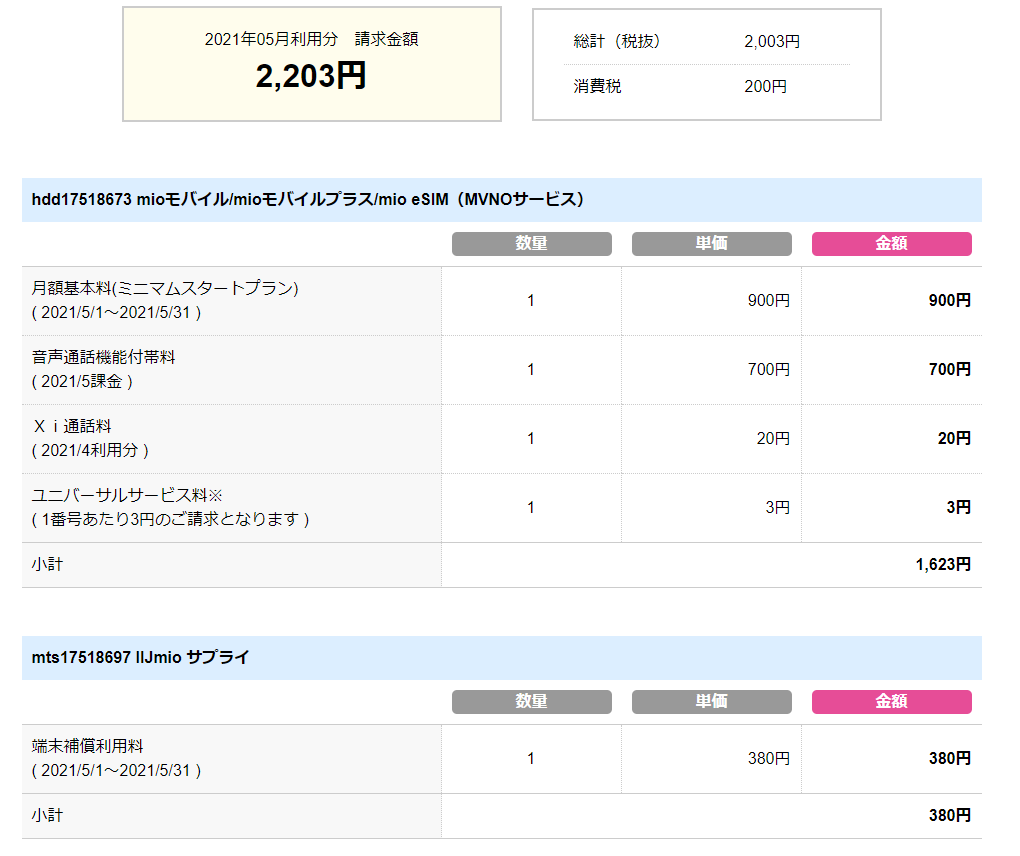Image resolution: width=1020 pixels, height=856 pixels.
Task: Click 20円 unit price for Xi通話料
Action: coord(773,438)
